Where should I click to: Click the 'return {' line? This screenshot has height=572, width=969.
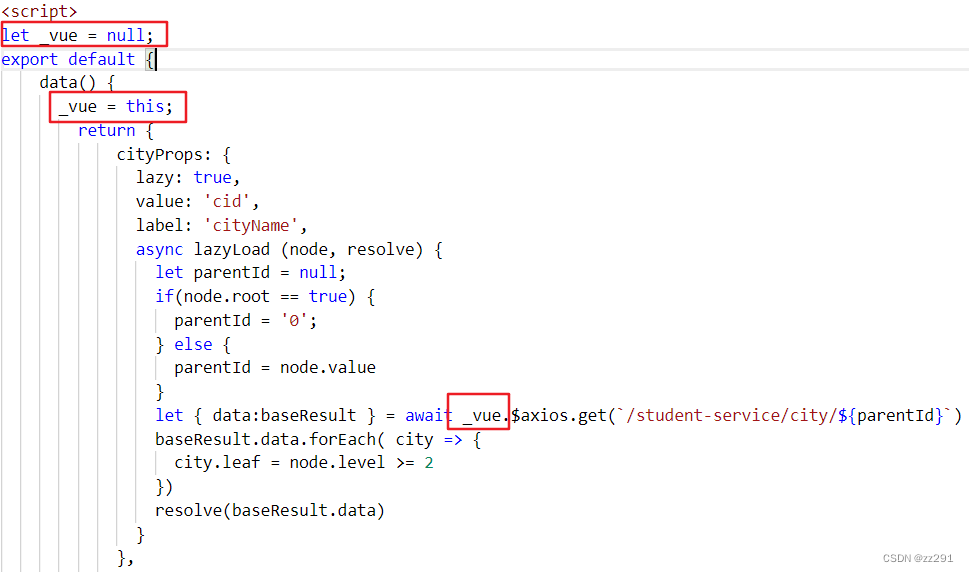pos(116,130)
